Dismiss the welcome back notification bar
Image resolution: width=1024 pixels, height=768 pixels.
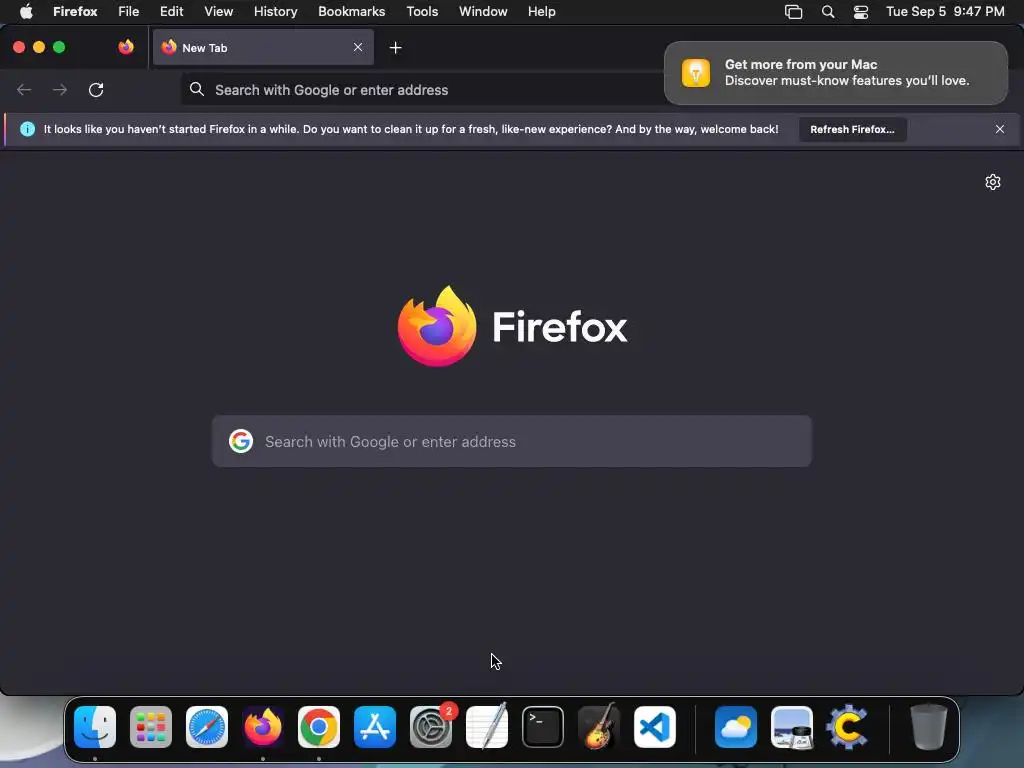click(1000, 129)
